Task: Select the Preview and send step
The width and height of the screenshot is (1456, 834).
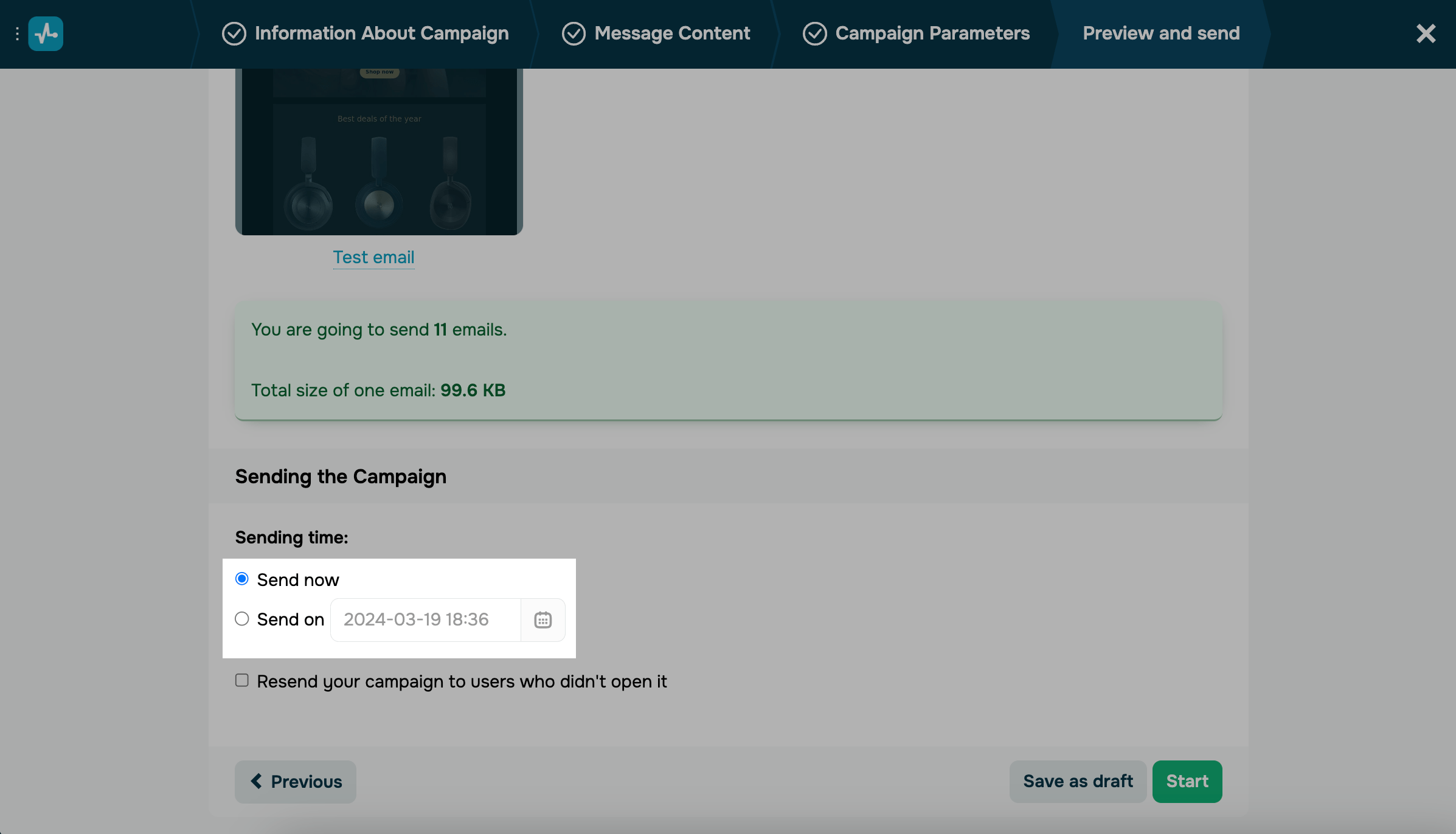Action: [x=1160, y=33]
